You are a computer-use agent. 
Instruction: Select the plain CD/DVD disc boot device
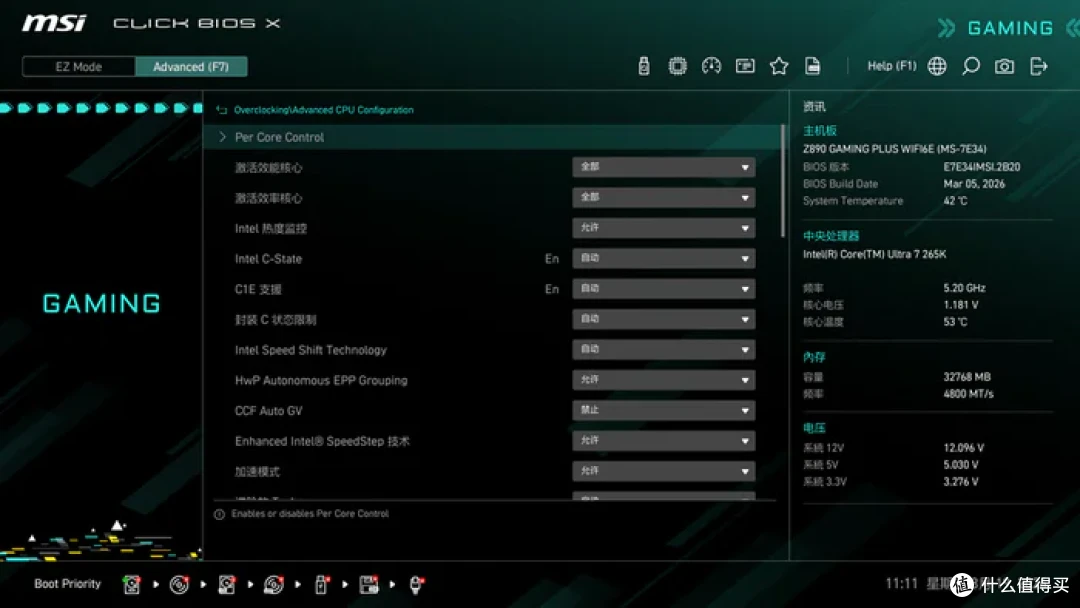pos(179,585)
